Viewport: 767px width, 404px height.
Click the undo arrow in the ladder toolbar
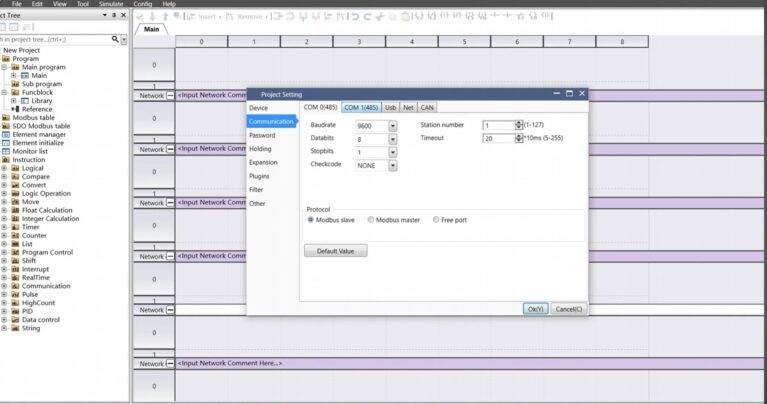355,17
